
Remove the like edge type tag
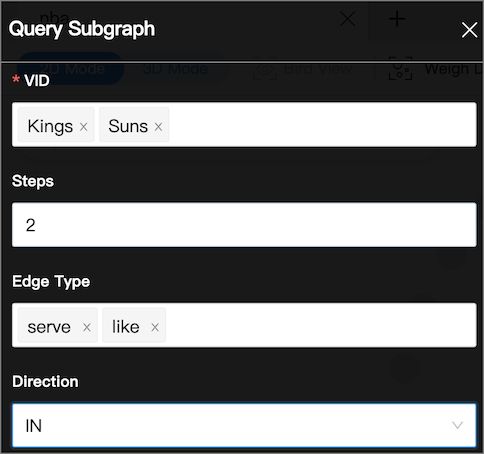pyautogui.click(x=155, y=327)
